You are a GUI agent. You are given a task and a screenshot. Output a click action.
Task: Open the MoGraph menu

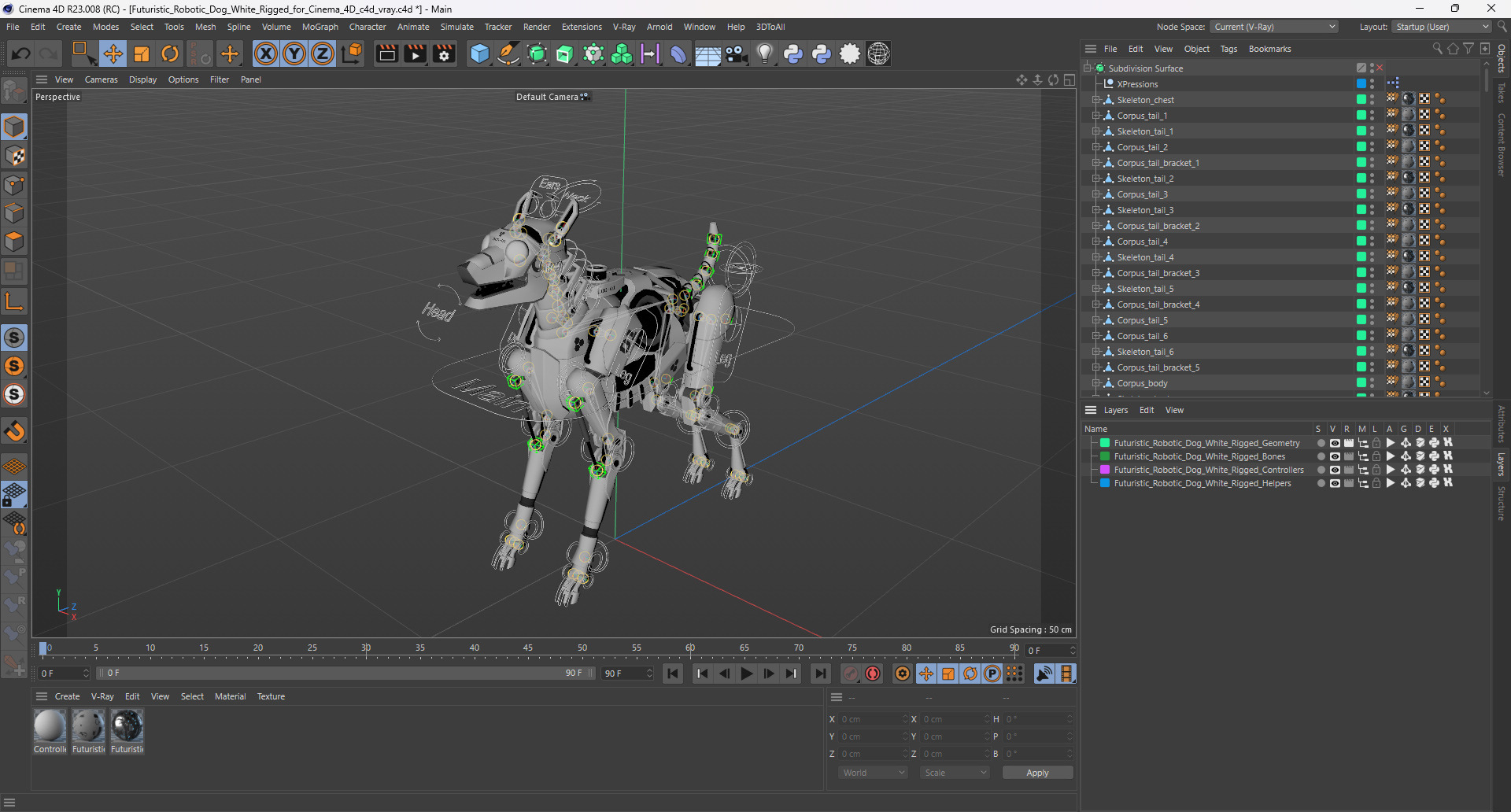pyautogui.click(x=320, y=27)
